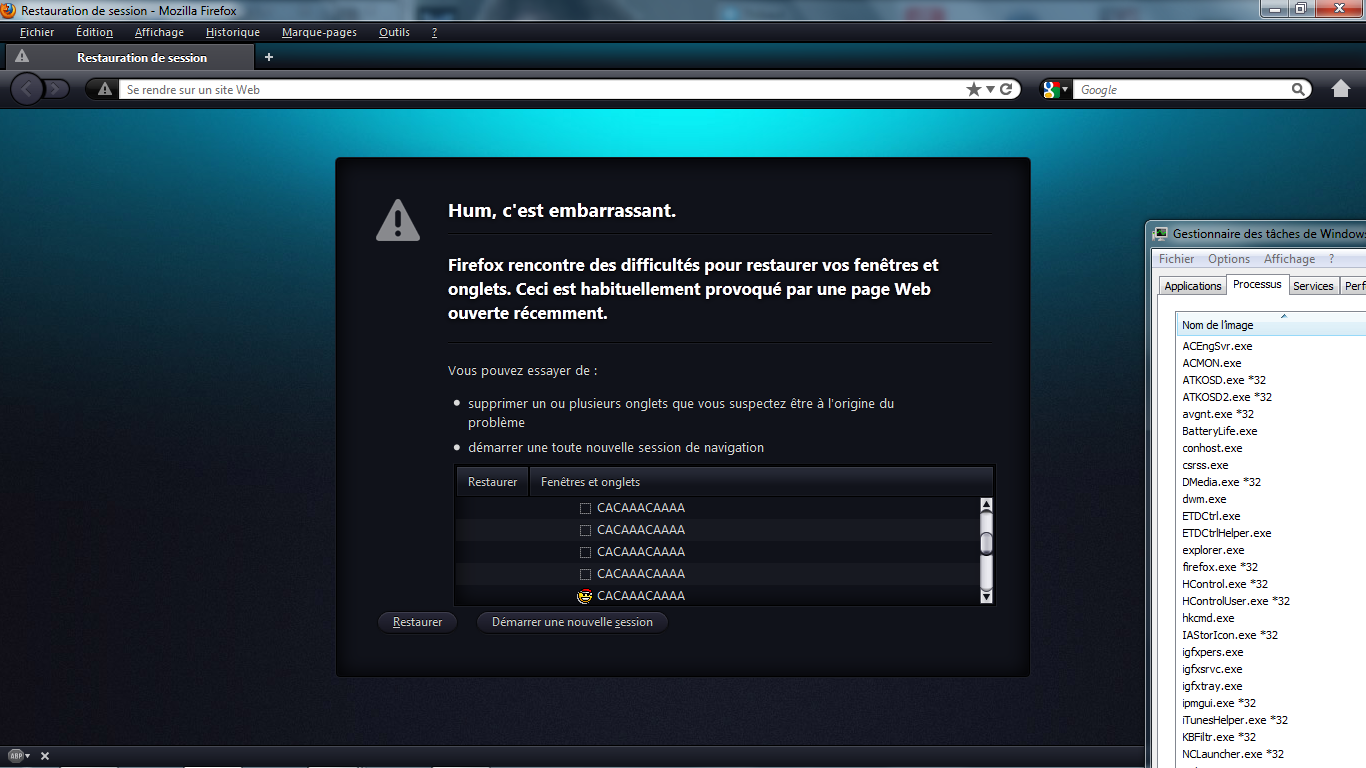Reload the page using the refresh icon
1366x768 pixels.
click(1006, 89)
